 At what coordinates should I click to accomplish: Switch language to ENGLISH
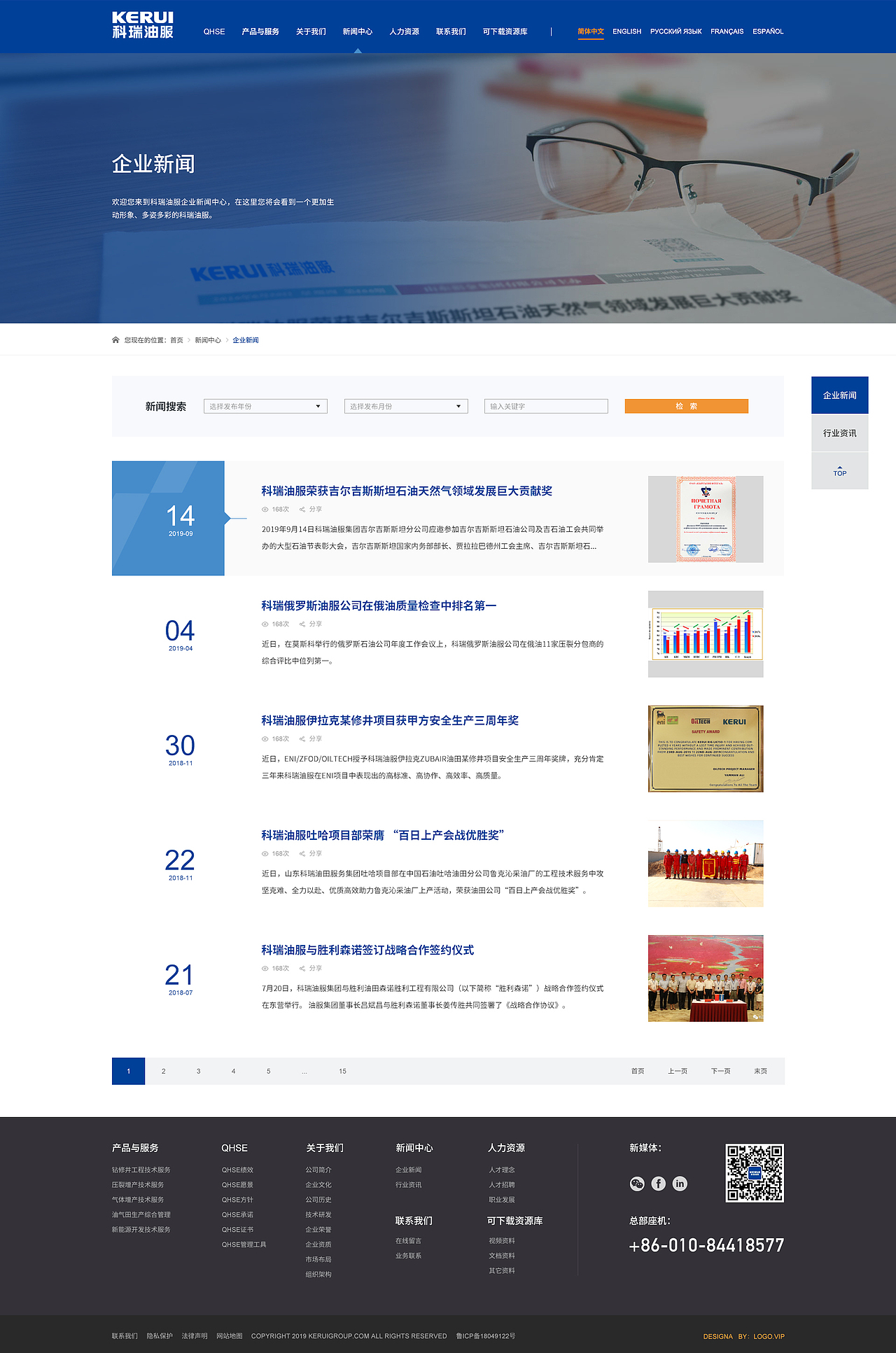coord(626,31)
